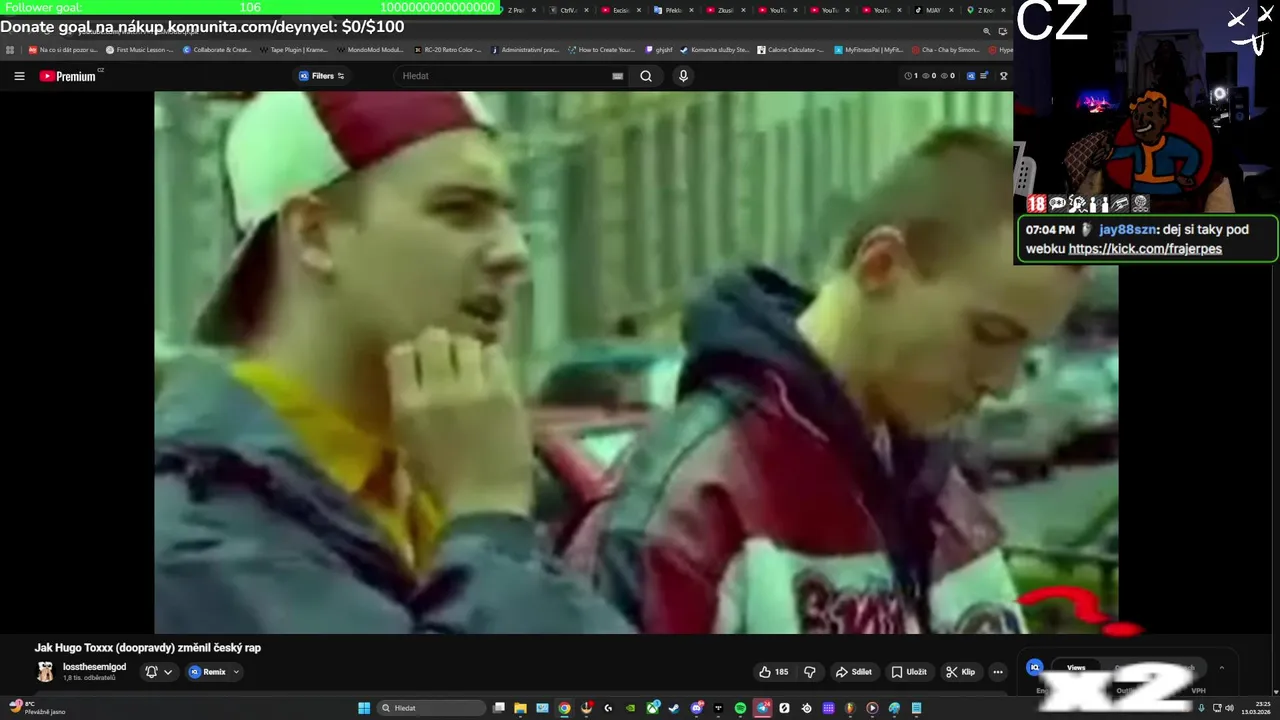Open volume control in system tray
Image resolution: width=1280 pixels, height=720 pixels.
(x=1230, y=708)
